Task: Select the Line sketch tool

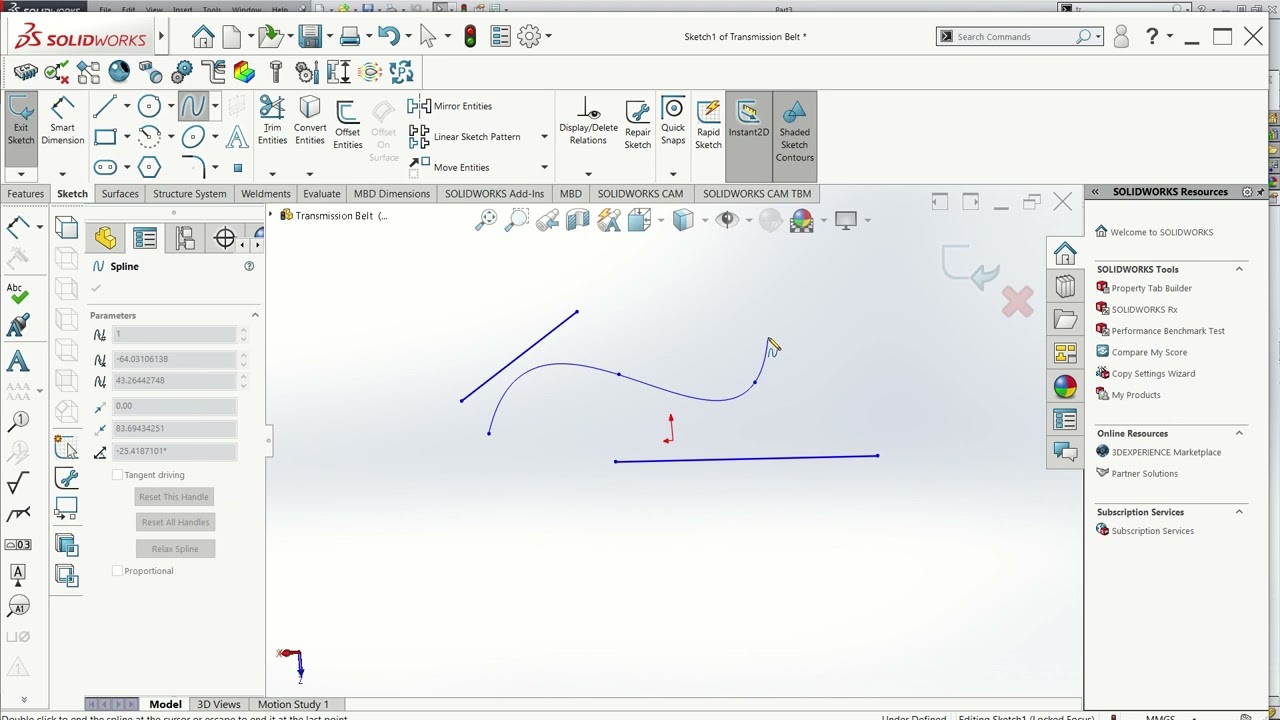Action: (x=104, y=106)
